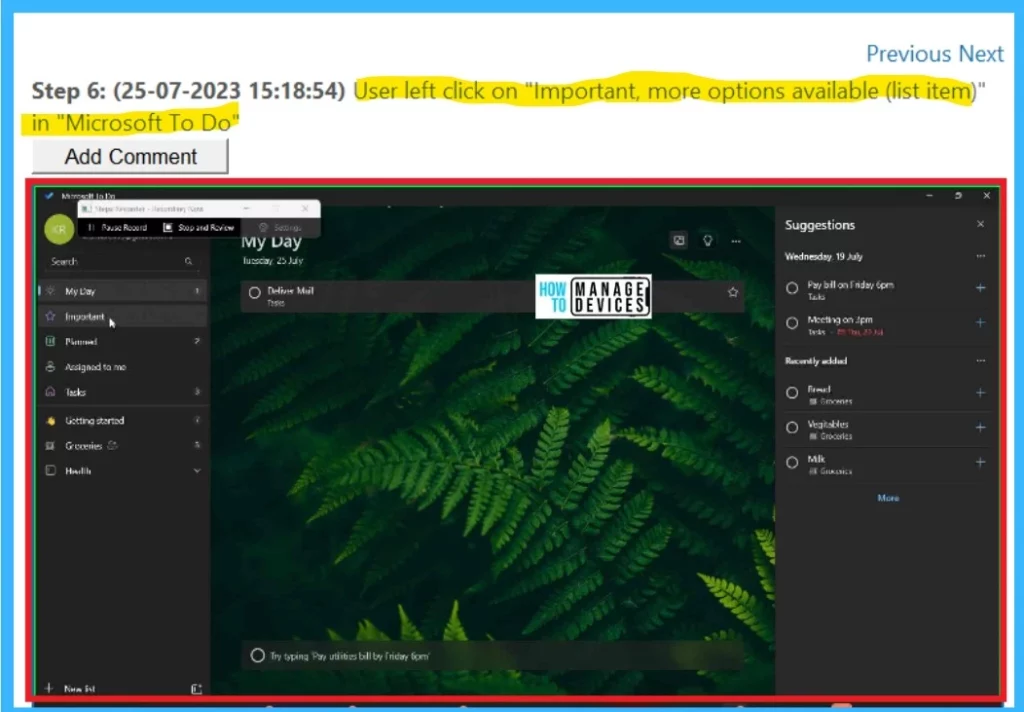The image size is (1024, 712).
Task: Select the Milk suggestion text
Action: tap(816, 459)
